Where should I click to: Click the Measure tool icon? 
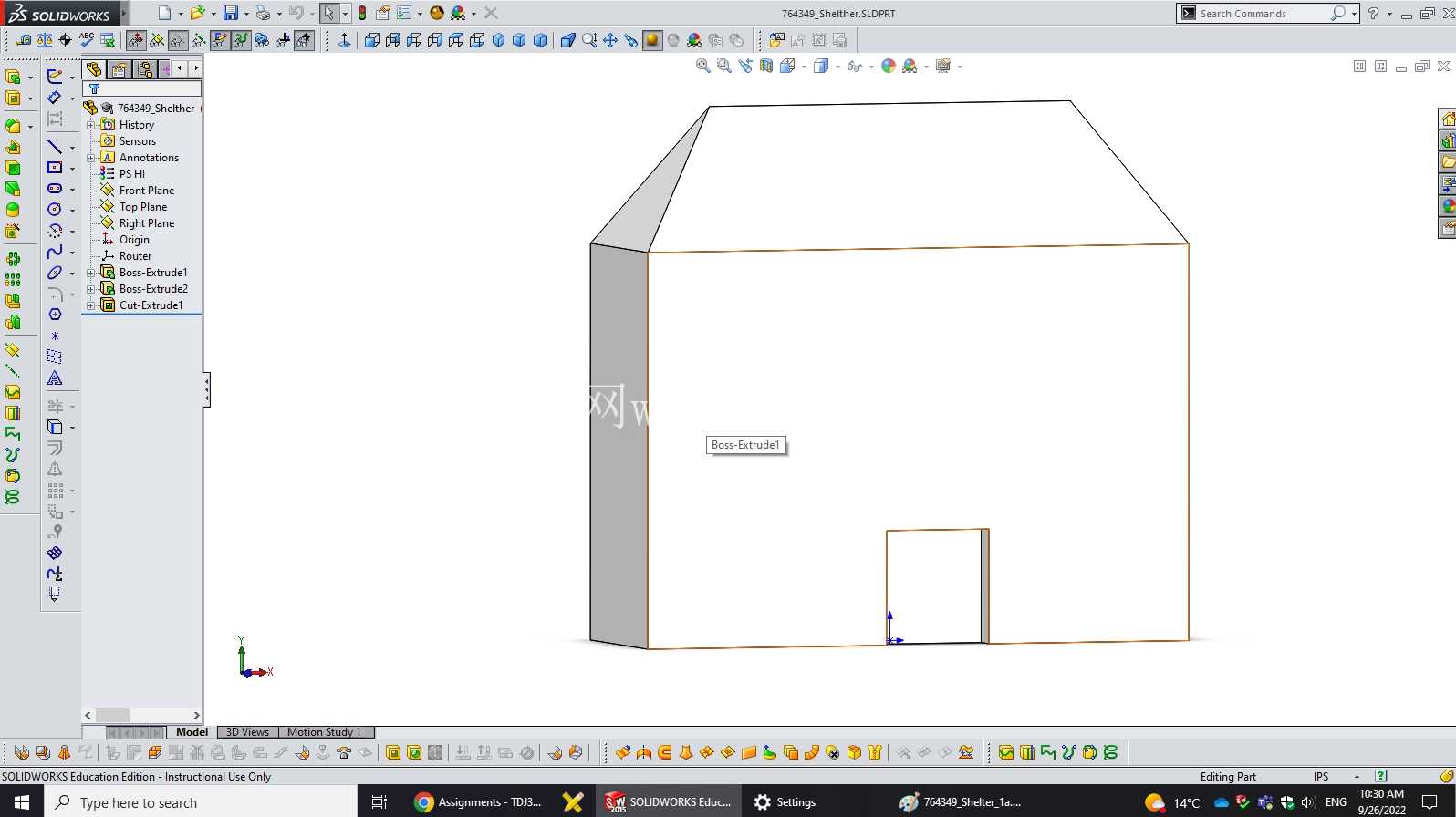click(x=24, y=40)
